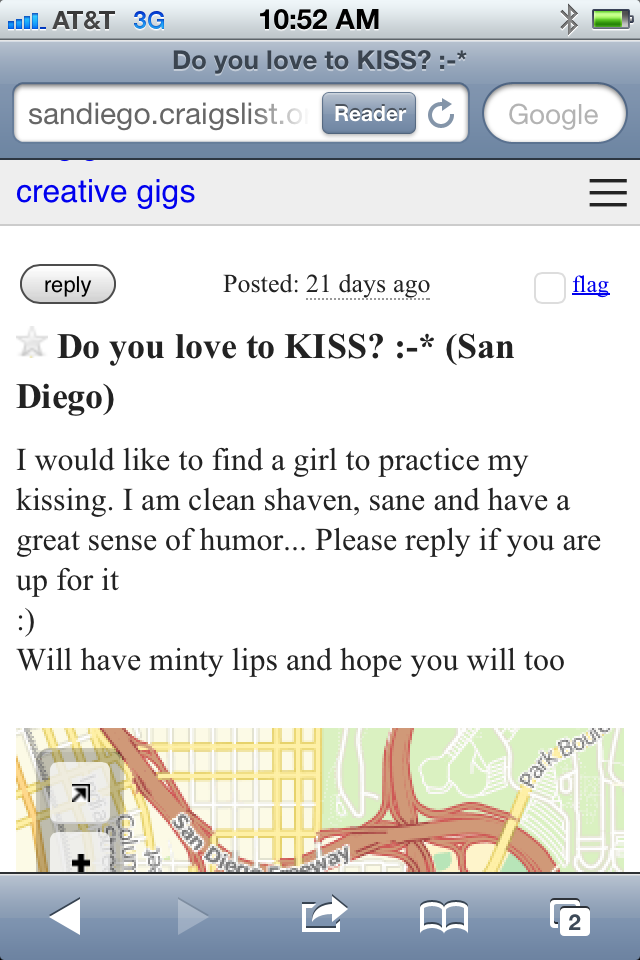
Task: Expand the map fullscreen arrow icon
Action: point(80,793)
